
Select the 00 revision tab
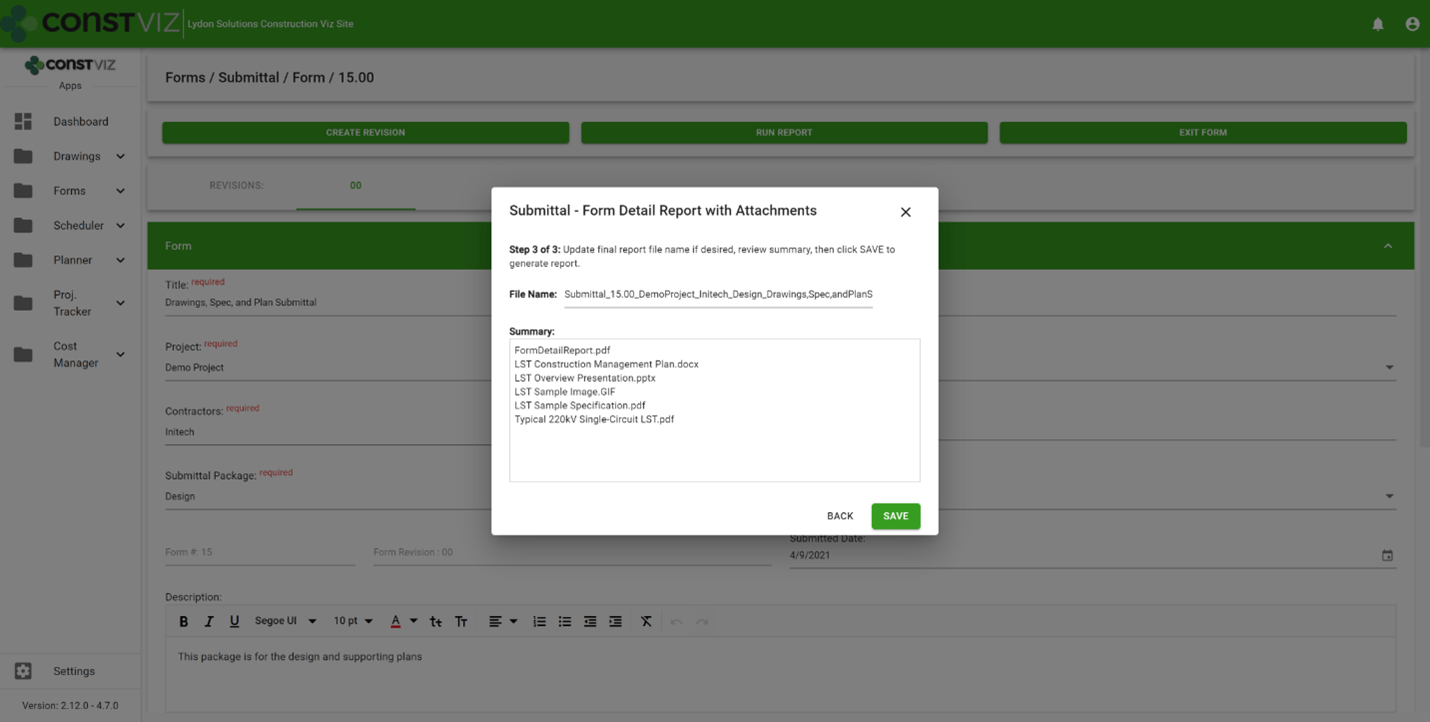pos(355,186)
